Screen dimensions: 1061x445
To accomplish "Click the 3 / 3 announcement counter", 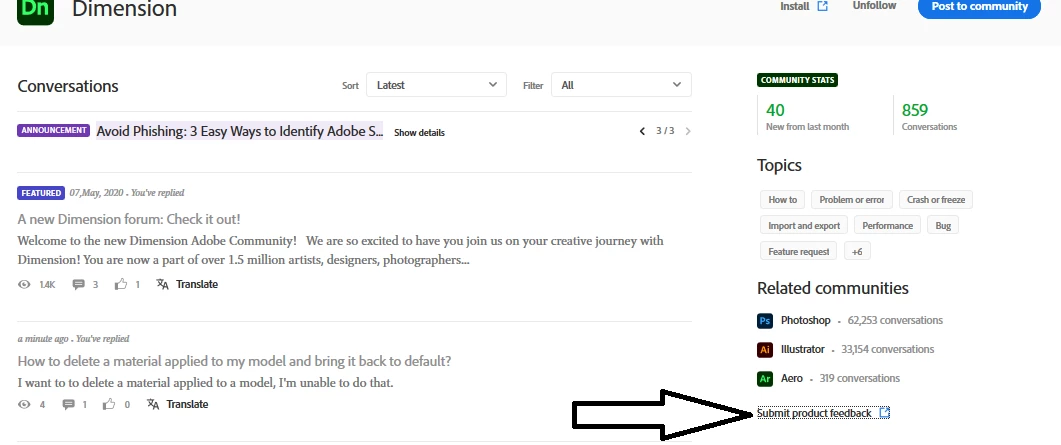I will point(665,131).
